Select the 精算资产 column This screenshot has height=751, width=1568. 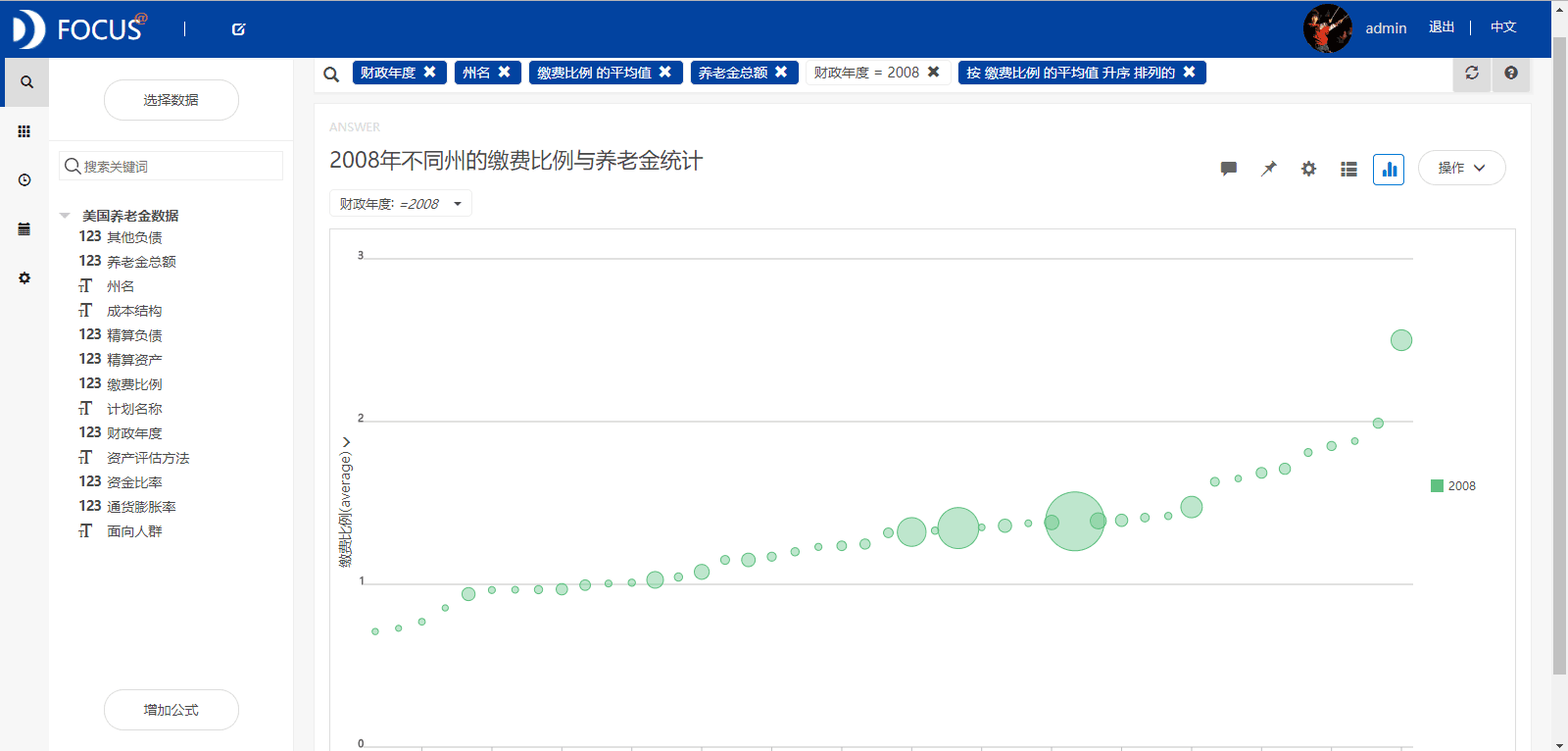[x=134, y=360]
